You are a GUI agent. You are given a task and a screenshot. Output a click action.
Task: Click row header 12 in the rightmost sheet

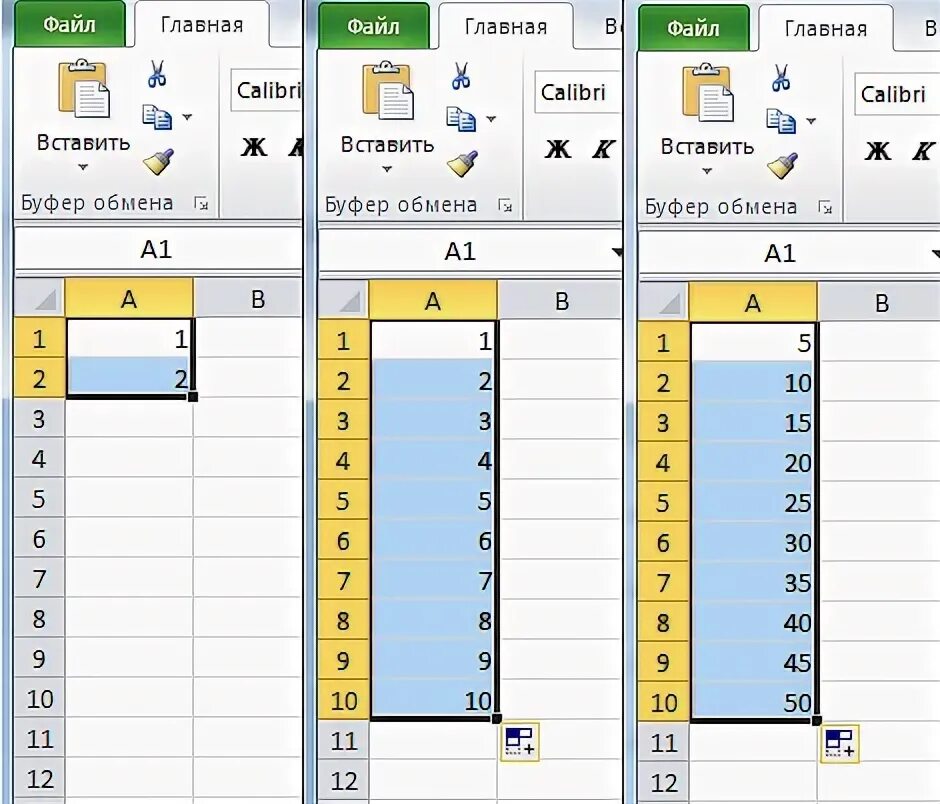pyautogui.click(x=664, y=783)
